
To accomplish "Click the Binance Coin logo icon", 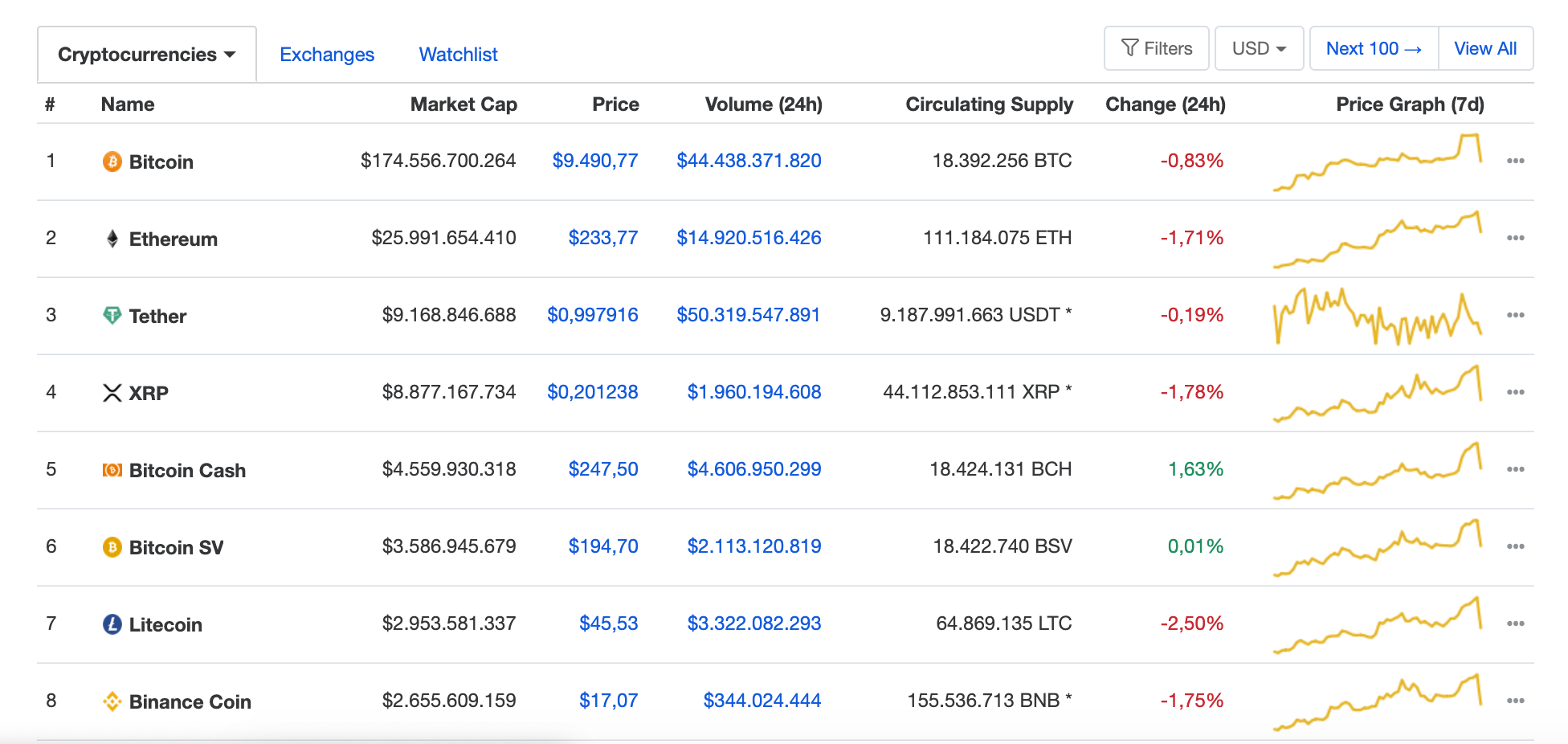I will pos(112,701).
